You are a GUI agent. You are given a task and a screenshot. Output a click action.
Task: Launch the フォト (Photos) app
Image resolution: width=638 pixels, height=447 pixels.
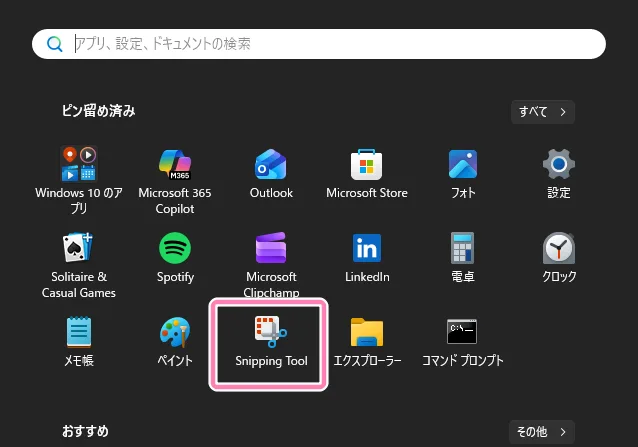click(463, 164)
